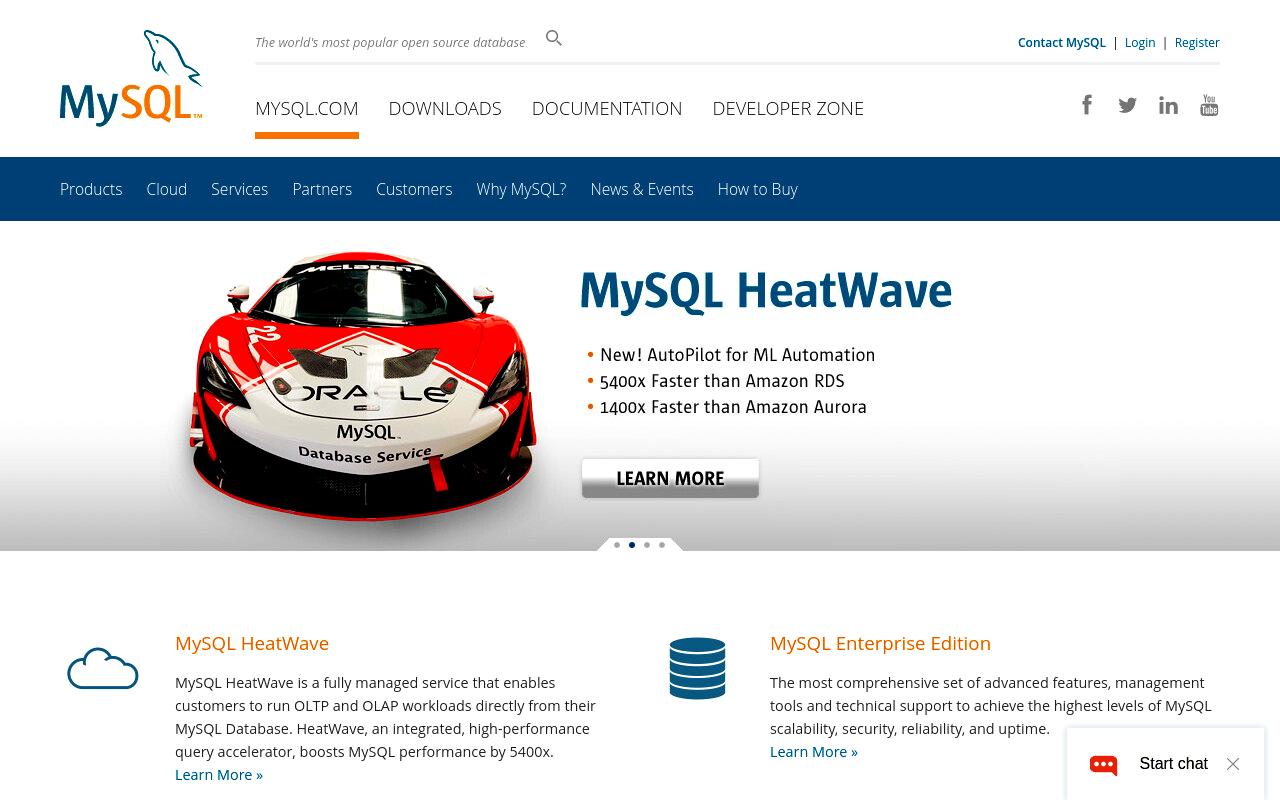Screen dimensions: 1280x800
Task: Open the MySQL LinkedIn icon
Action: 1168,105
